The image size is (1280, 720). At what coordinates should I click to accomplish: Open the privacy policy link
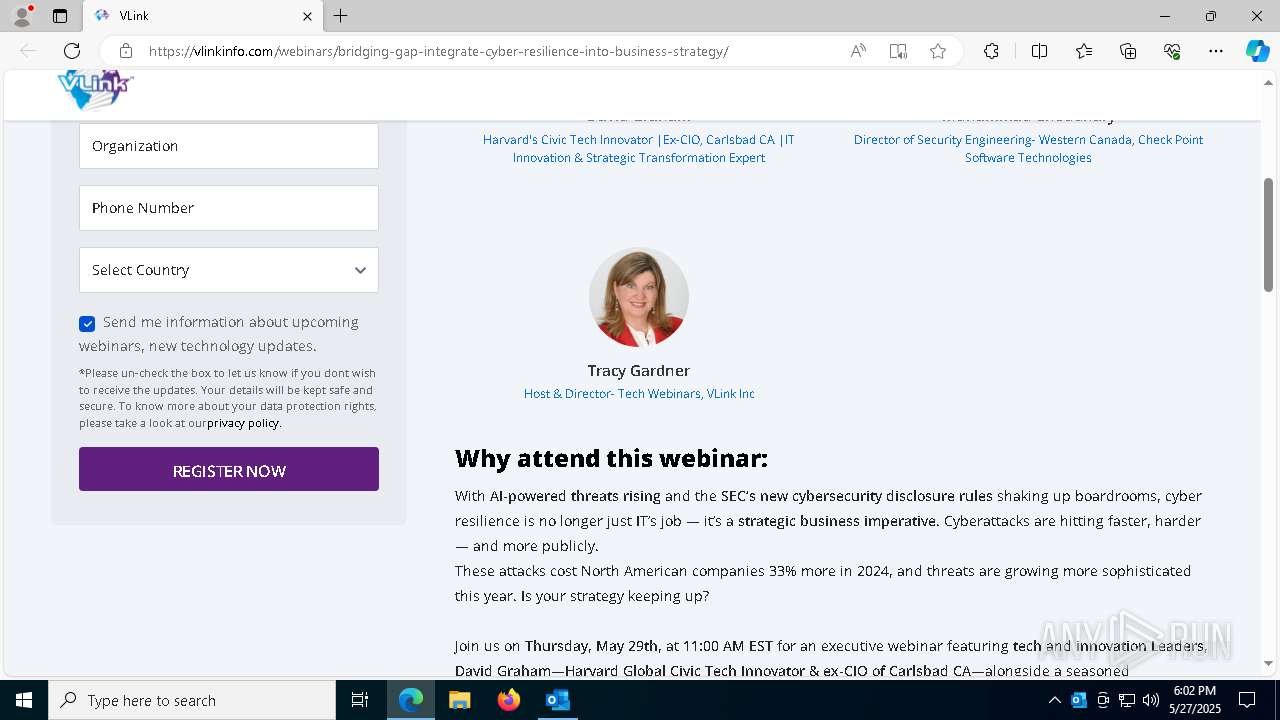(244, 423)
